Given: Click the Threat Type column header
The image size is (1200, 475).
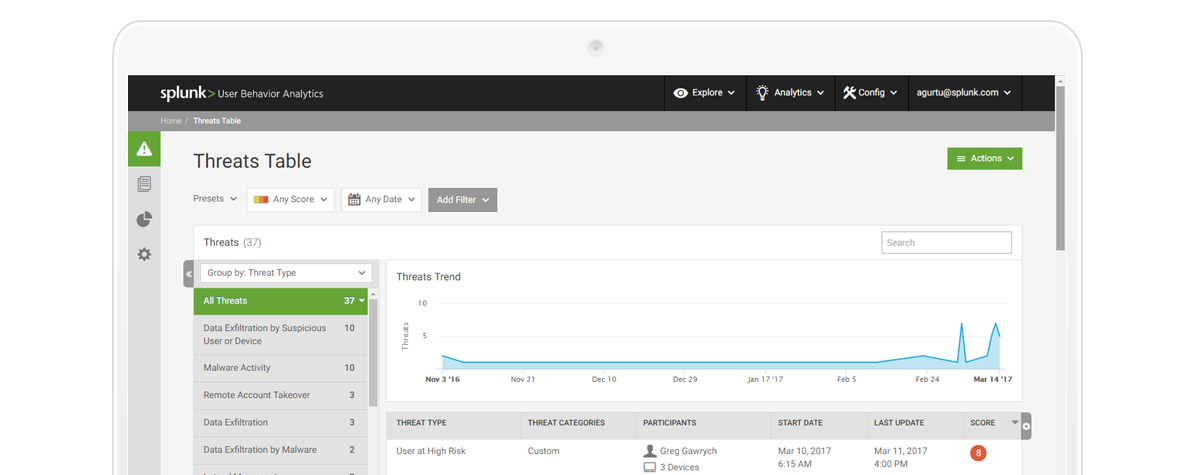Looking at the screenshot, I should [x=421, y=423].
